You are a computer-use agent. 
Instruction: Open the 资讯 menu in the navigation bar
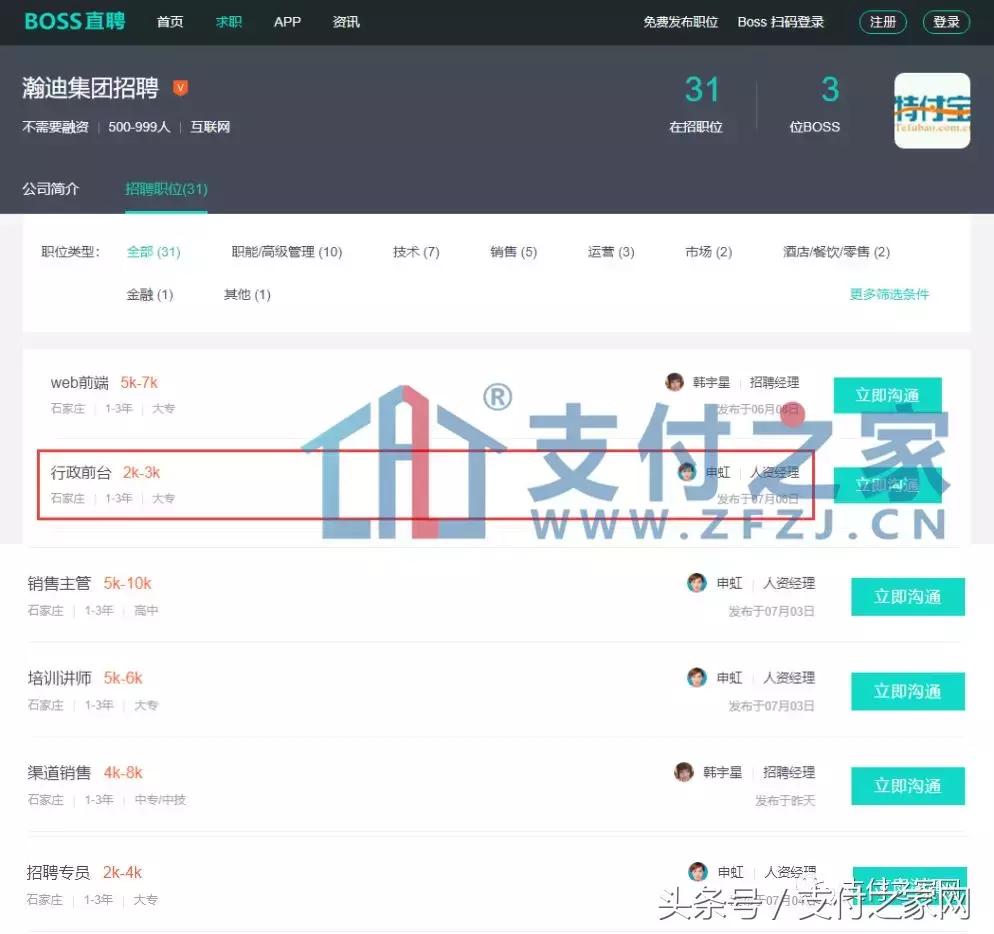tap(346, 21)
